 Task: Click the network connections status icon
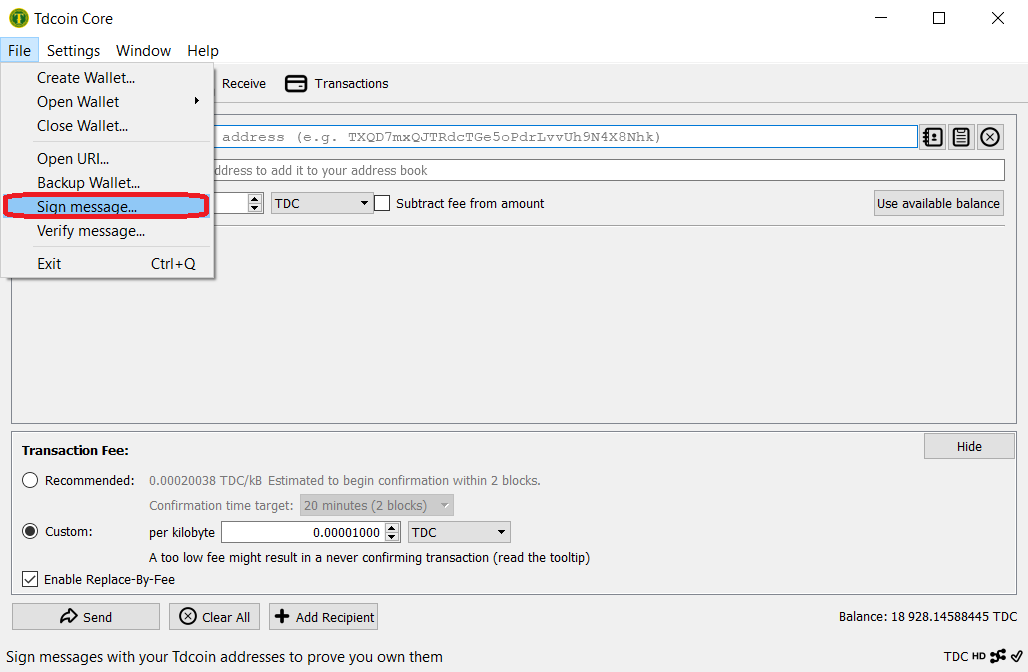[998, 657]
